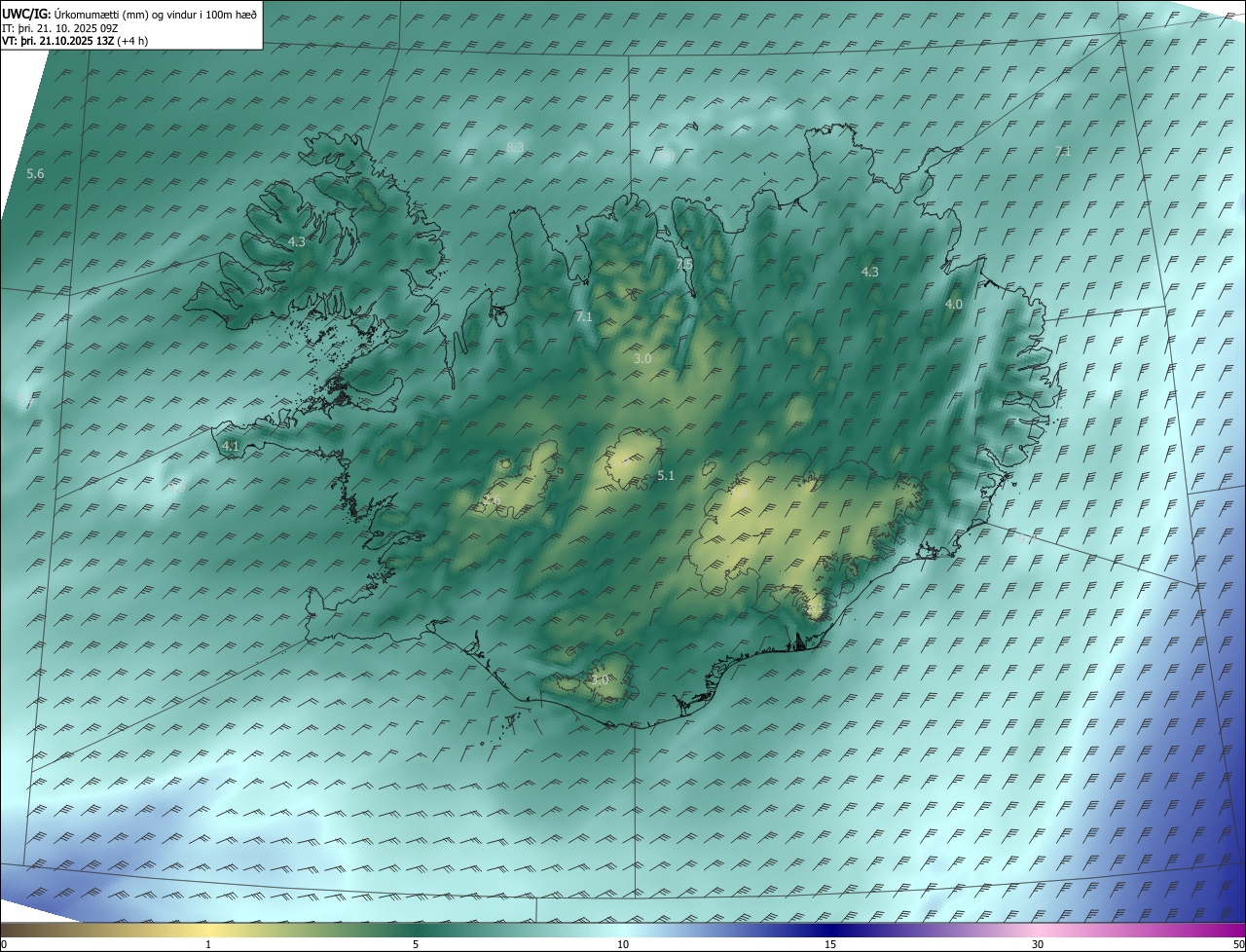Click the "UWC/IG:" title label
Viewport: 1246px width, 952px height.
26,14
